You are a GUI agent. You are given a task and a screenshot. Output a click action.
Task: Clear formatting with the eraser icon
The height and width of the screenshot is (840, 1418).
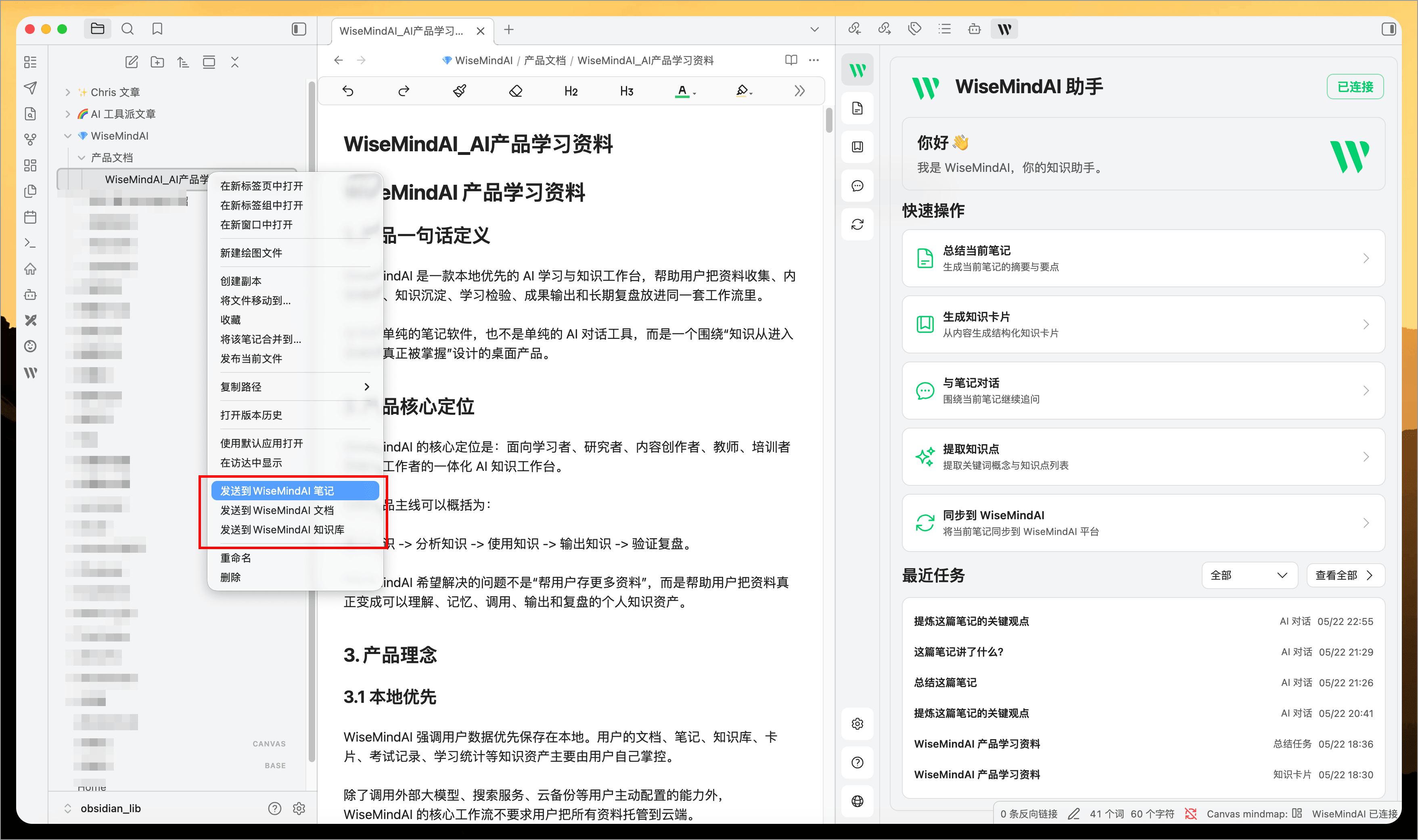click(x=515, y=90)
